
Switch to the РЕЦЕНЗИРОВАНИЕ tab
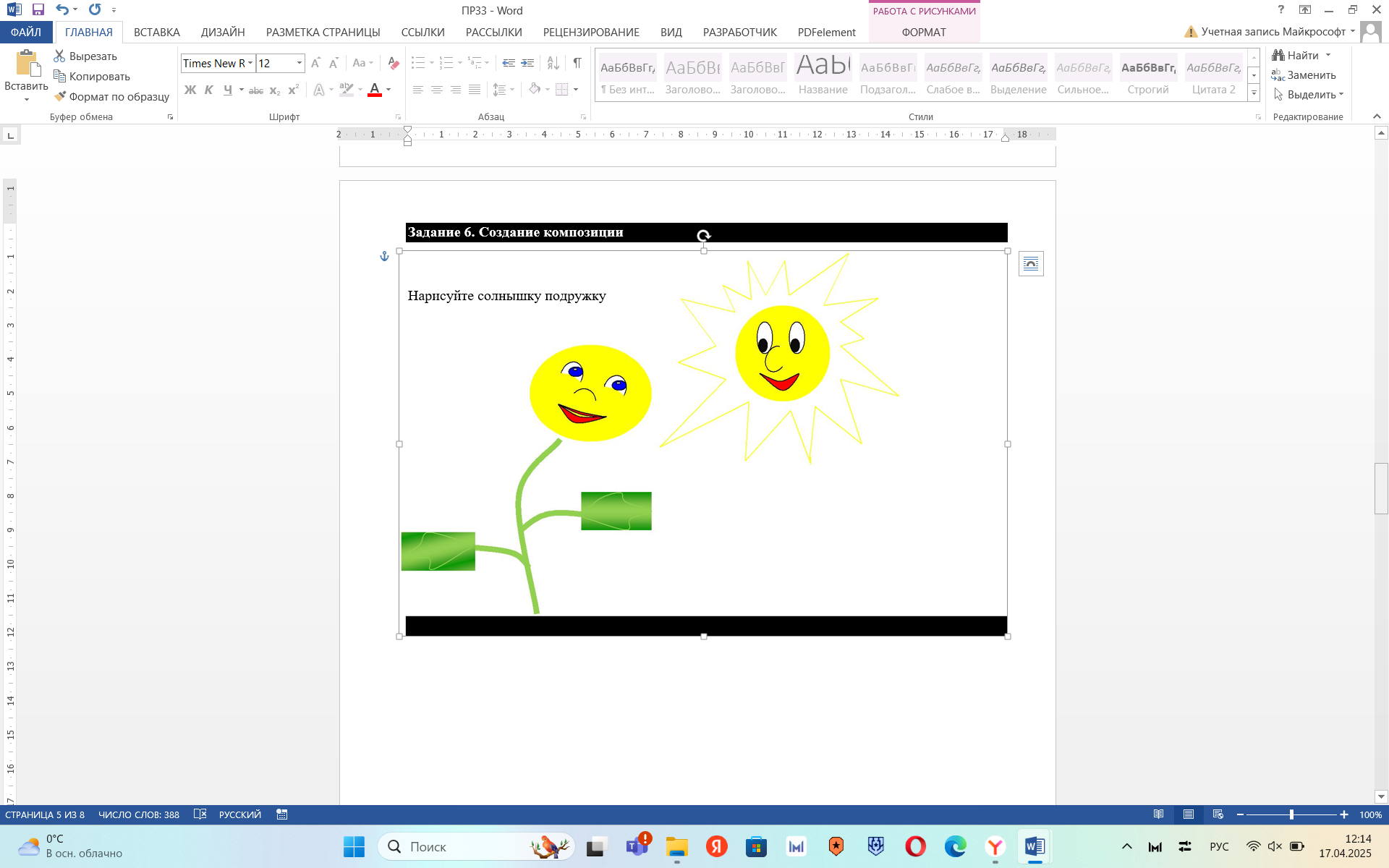591,32
